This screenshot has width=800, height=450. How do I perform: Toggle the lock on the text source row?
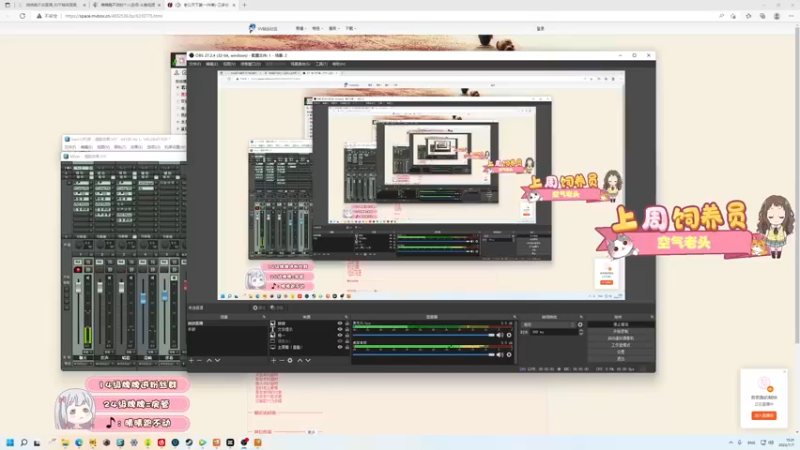click(x=347, y=329)
